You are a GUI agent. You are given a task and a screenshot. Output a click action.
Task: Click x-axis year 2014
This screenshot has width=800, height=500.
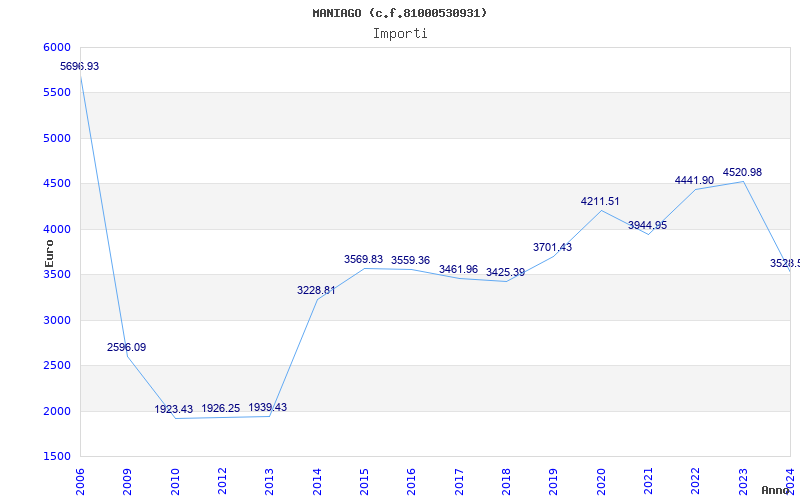[x=317, y=482]
